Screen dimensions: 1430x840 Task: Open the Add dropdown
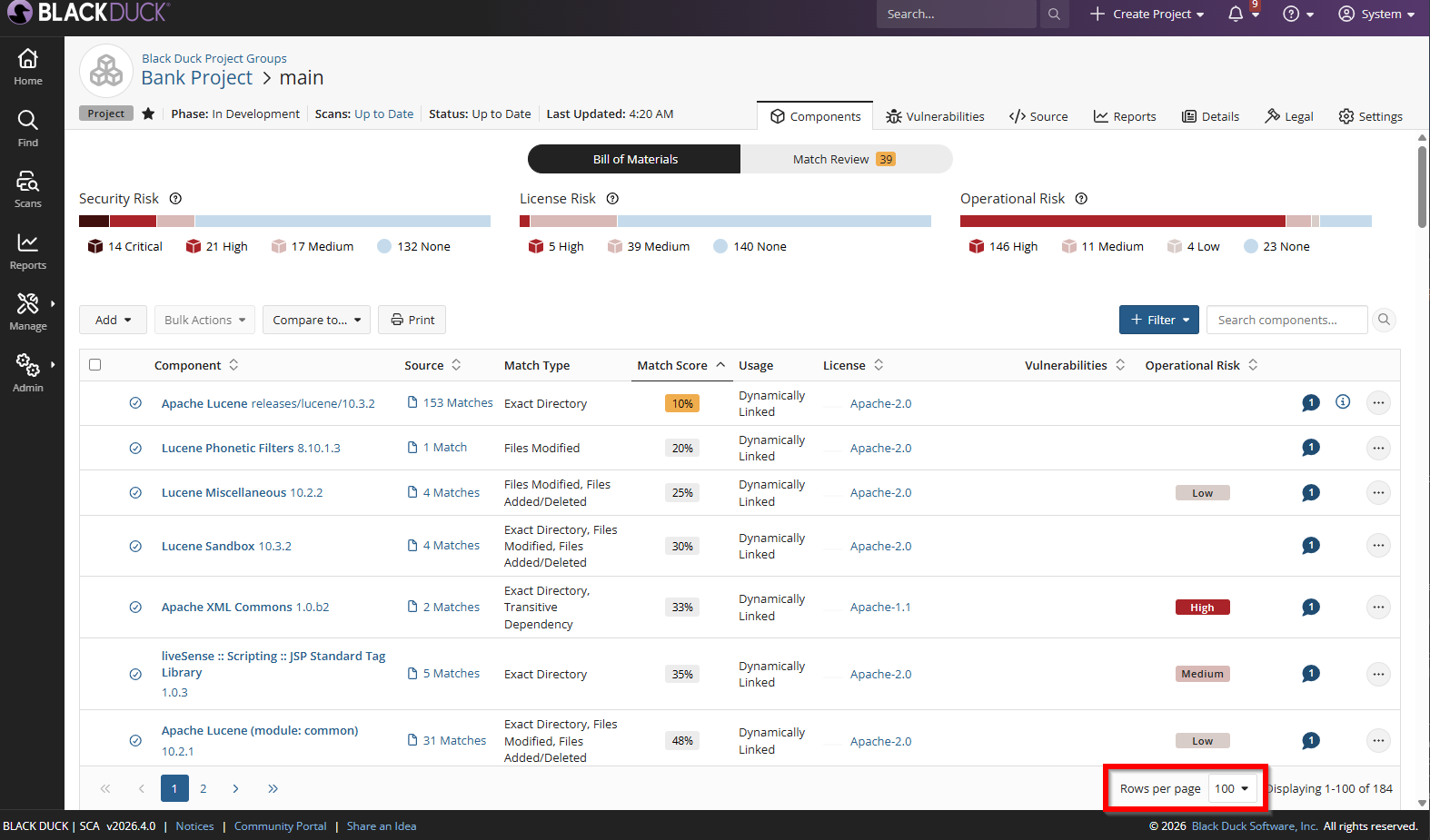pyautogui.click(x=113, y=320)
